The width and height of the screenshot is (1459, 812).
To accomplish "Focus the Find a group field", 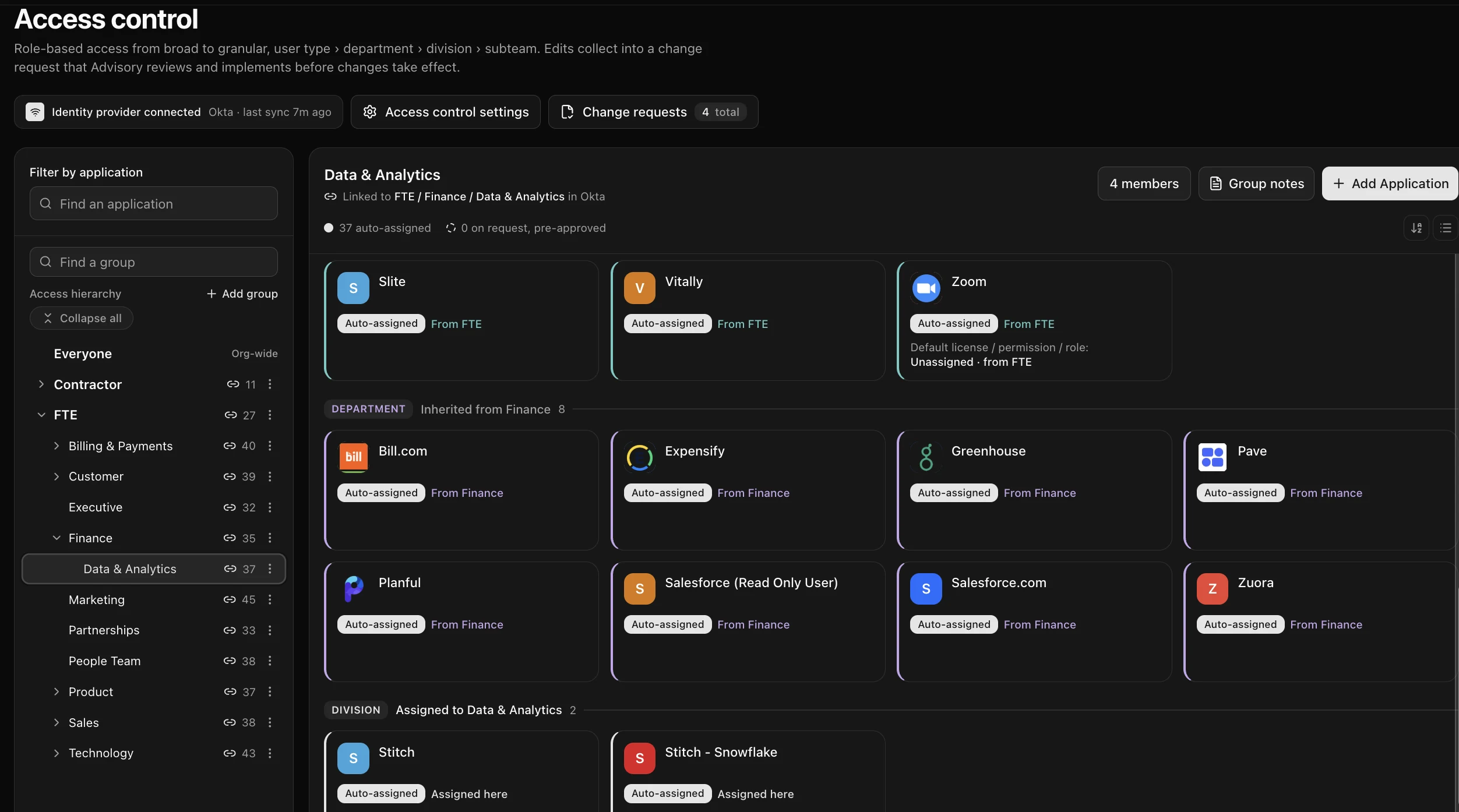I will (154, 262).
